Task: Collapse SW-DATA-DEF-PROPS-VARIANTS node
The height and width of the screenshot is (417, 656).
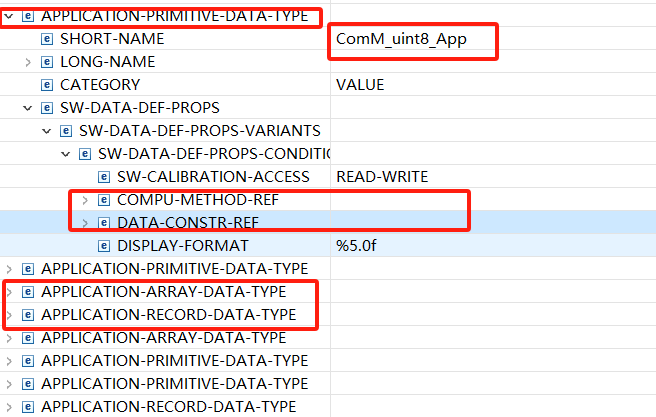Action: click(x=46, y=131)
